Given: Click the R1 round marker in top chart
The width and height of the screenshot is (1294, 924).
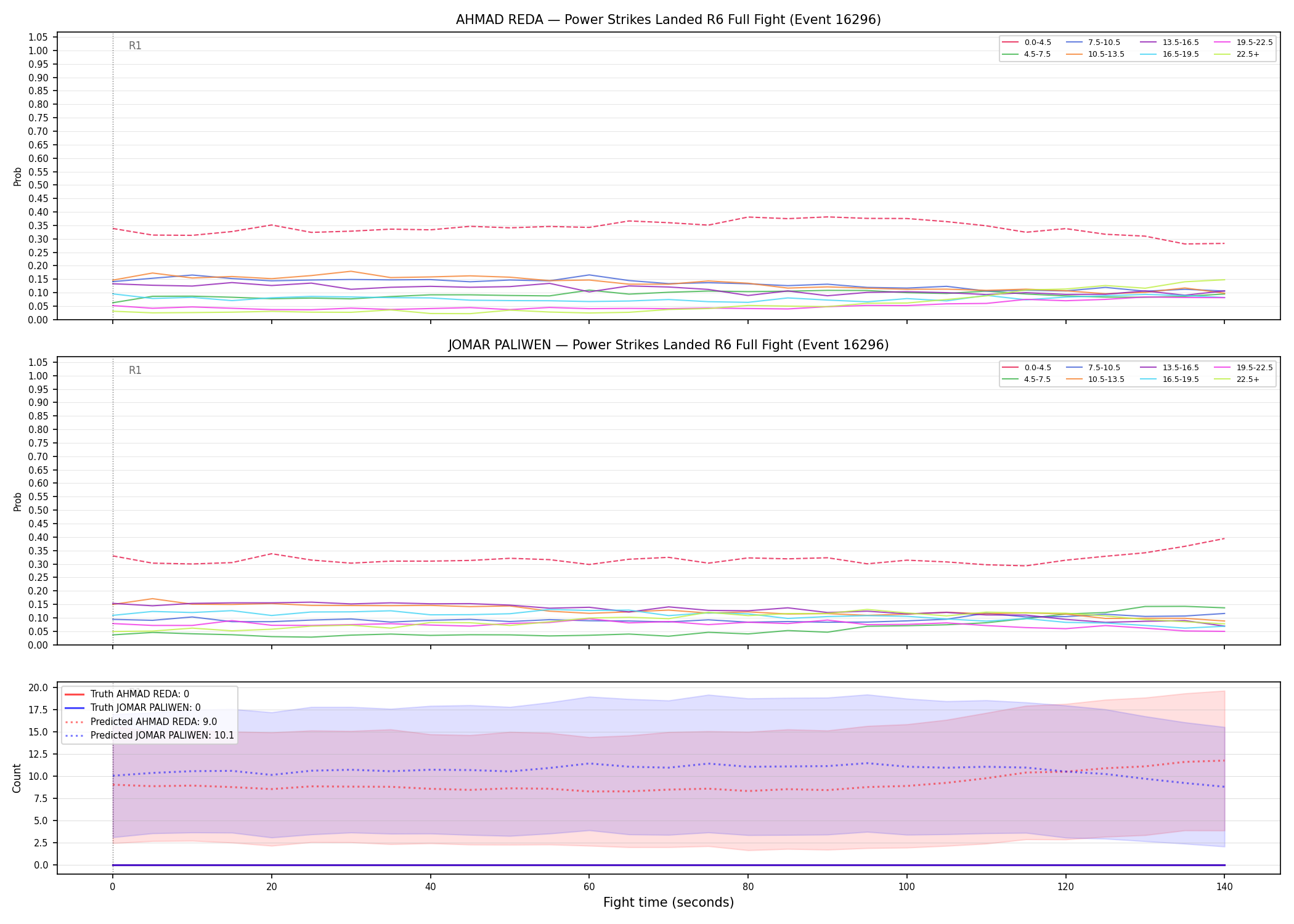Looking at the screenshot, I should (135, 46).
